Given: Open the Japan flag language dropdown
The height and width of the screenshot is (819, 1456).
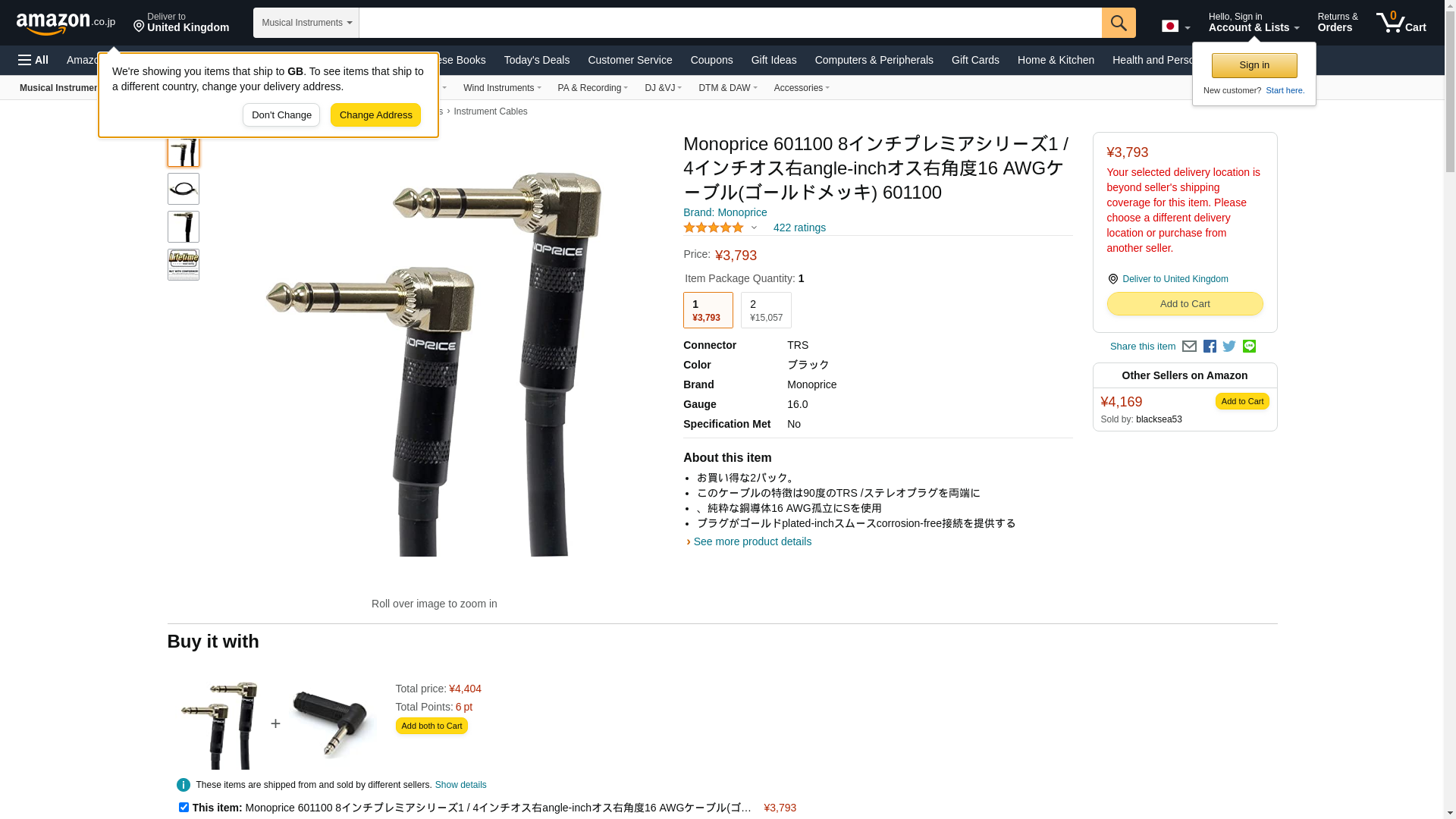Looking at the screenshot, I should pyautogui.click(x=1175, y=27).
